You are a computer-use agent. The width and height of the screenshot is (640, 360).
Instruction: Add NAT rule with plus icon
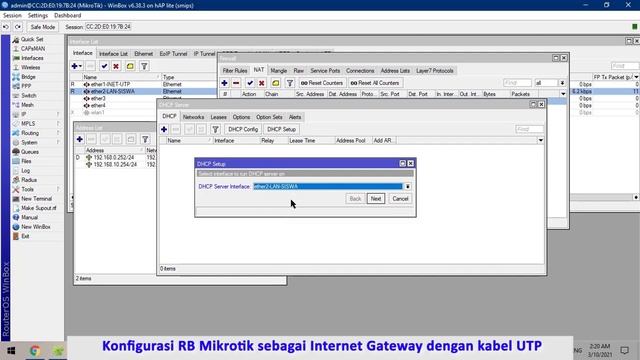(224, 83)
